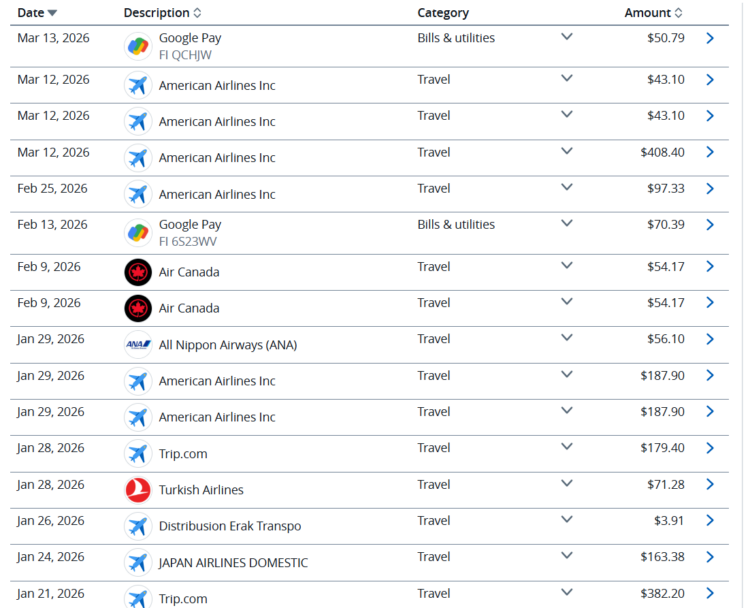
Task: Click the $408.40 amount
Action: point(662,153)
